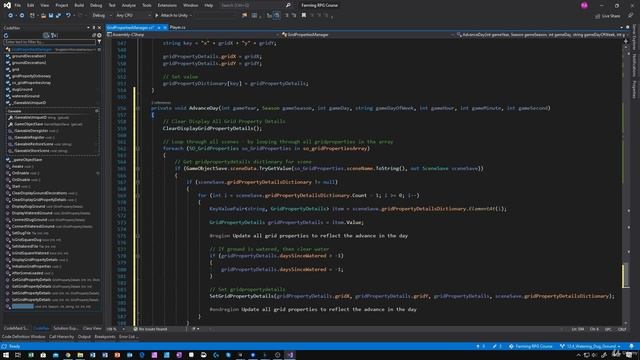Switch to the Class View bottom tab

[92, 328]
